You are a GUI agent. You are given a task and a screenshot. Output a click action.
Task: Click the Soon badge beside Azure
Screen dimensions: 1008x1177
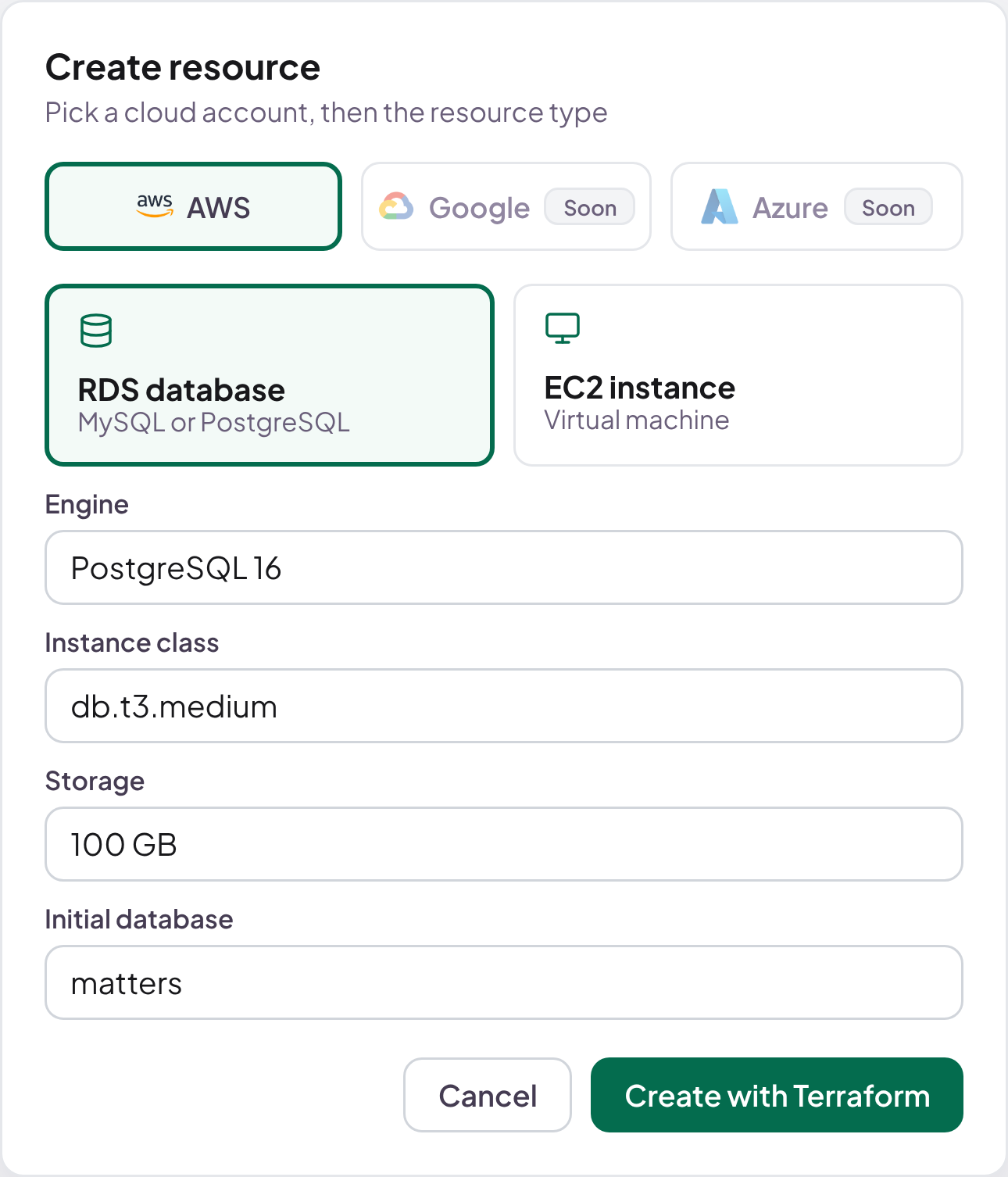coord(888,207)
